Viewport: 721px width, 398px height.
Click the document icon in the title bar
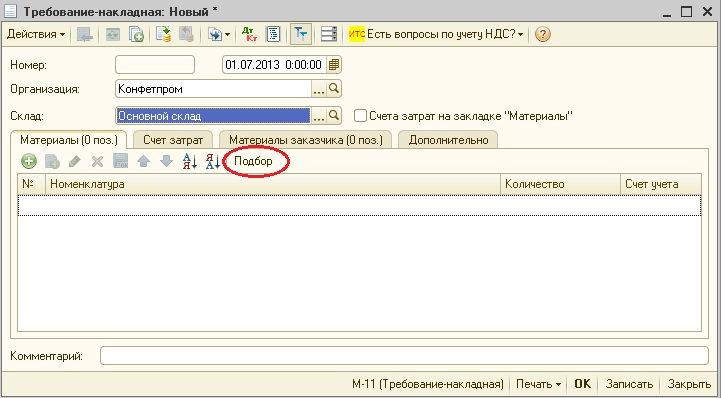[11, 12]
